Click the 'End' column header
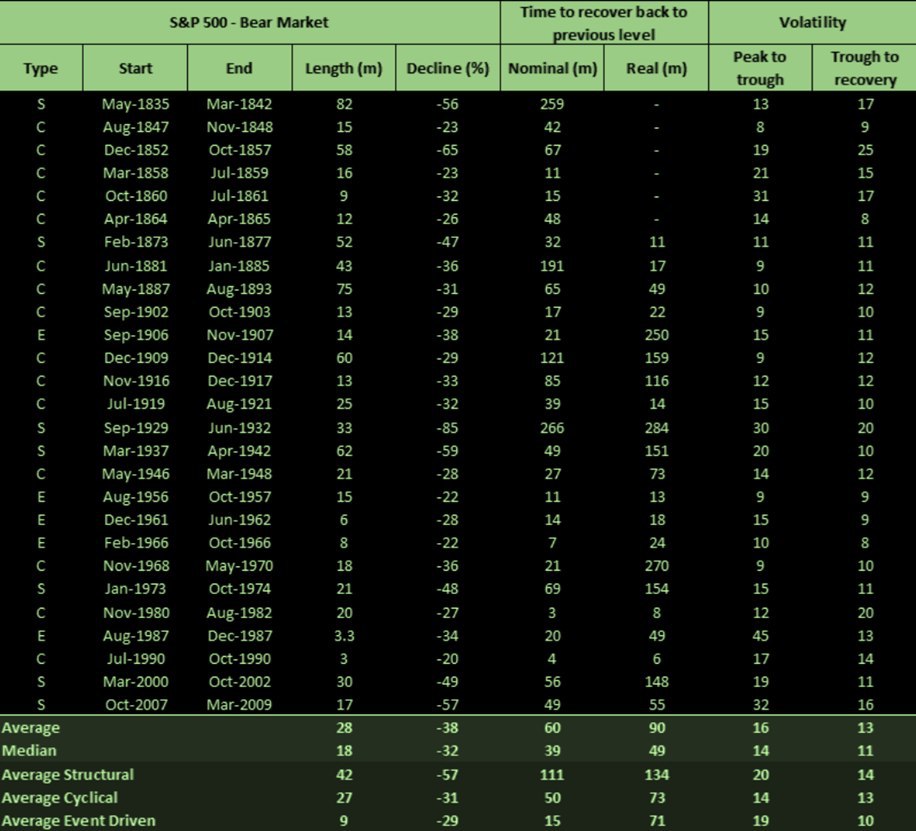 (x=239, y=68)
